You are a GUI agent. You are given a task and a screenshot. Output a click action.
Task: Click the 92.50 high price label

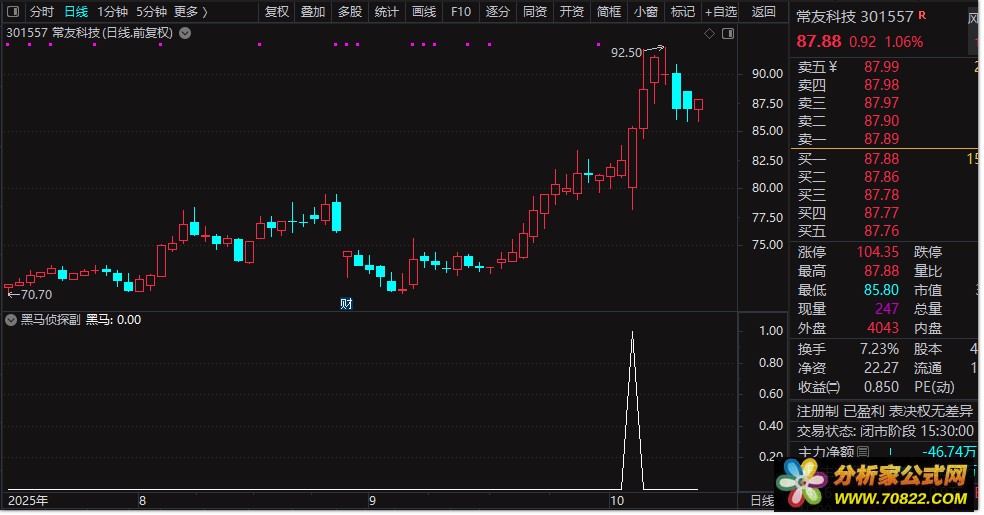[x=626, y=53]
